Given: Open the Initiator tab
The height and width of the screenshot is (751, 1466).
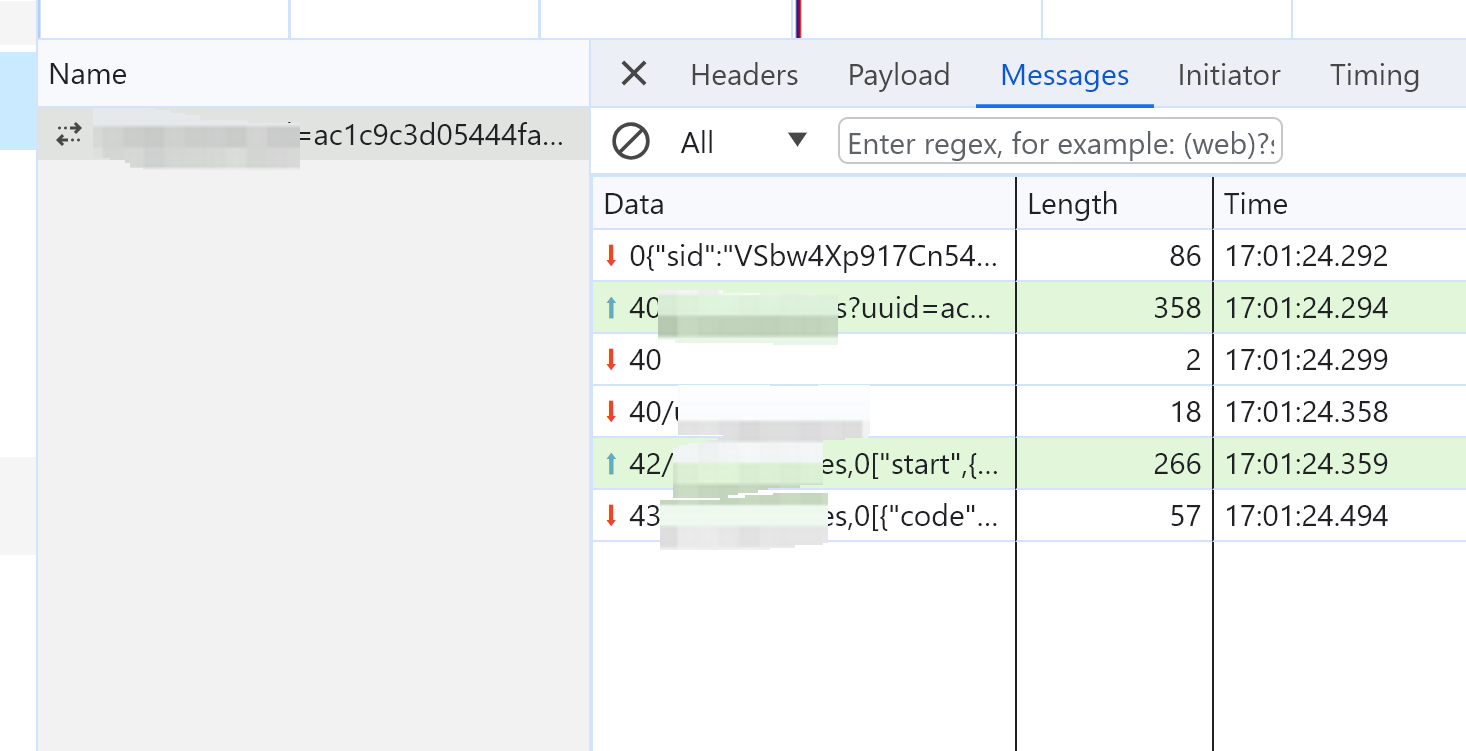Looking at the screenshot, I should pyautogui.click(x=1228, y=75).
